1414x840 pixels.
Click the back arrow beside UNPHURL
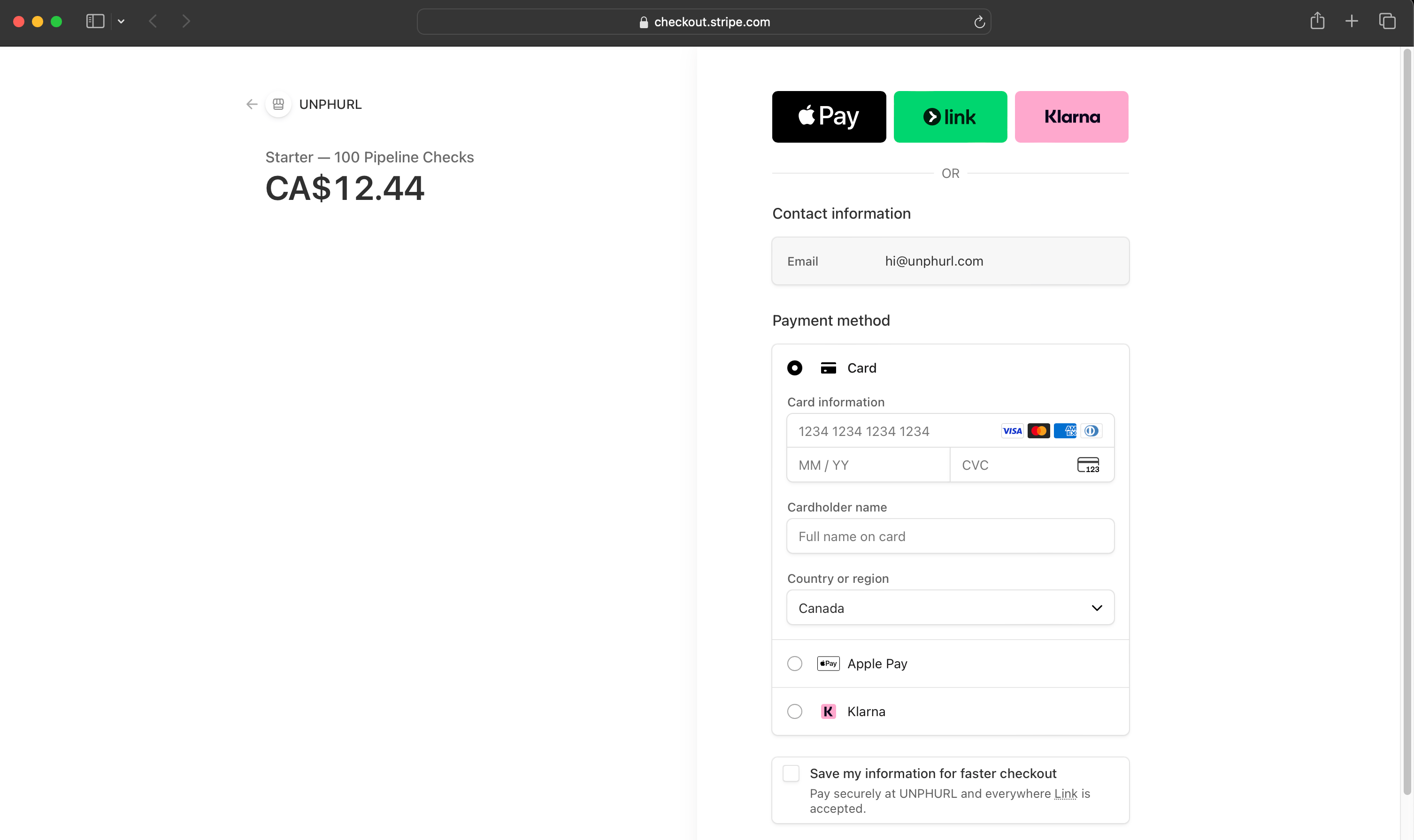[252, 104]
